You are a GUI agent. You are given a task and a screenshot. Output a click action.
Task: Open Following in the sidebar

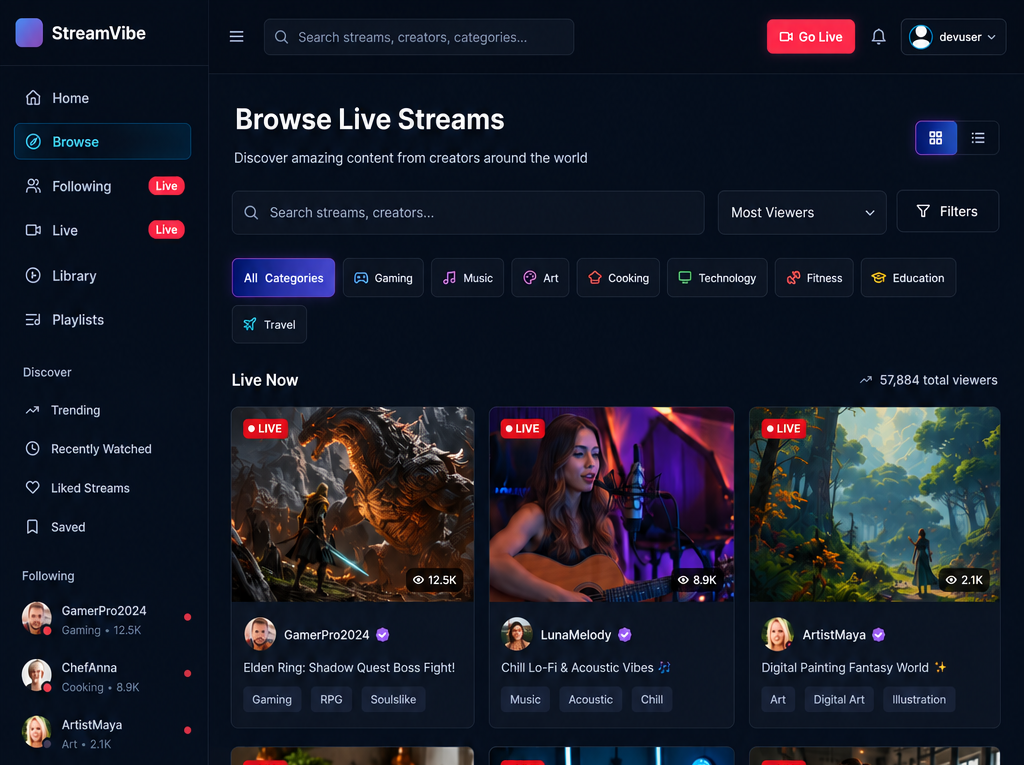tap(103, 186)
